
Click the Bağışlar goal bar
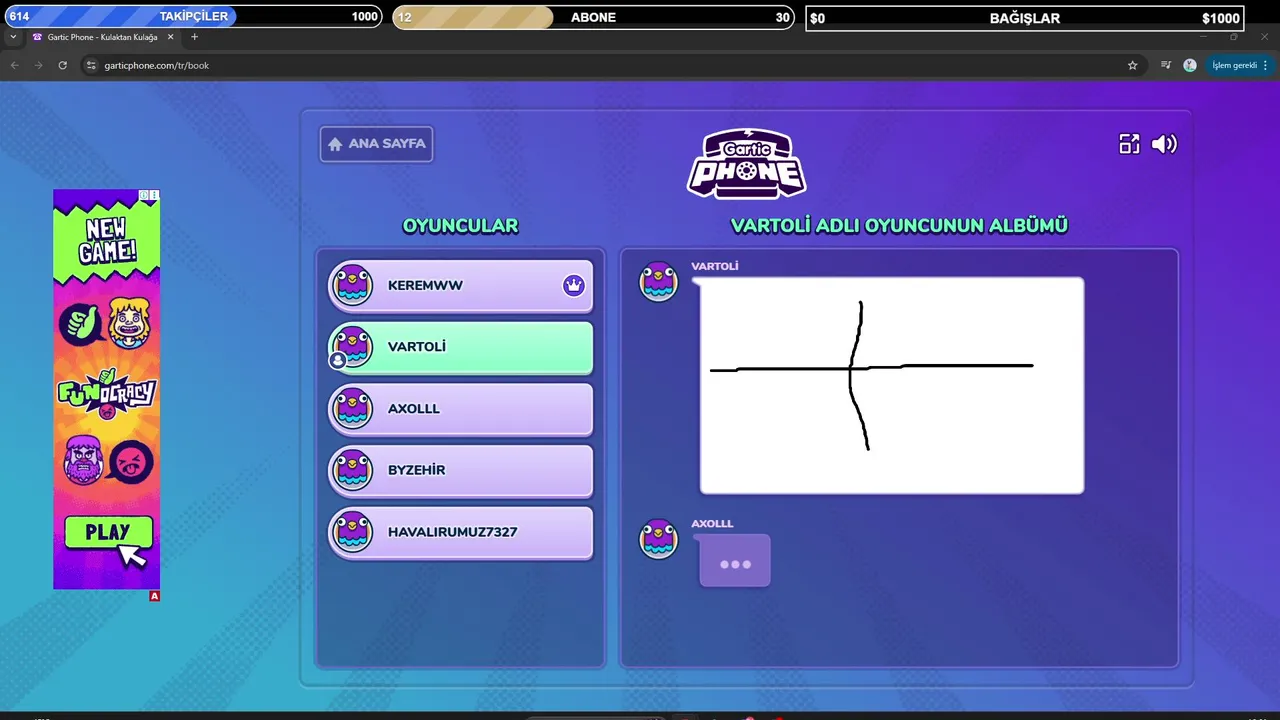[1025, 18]
